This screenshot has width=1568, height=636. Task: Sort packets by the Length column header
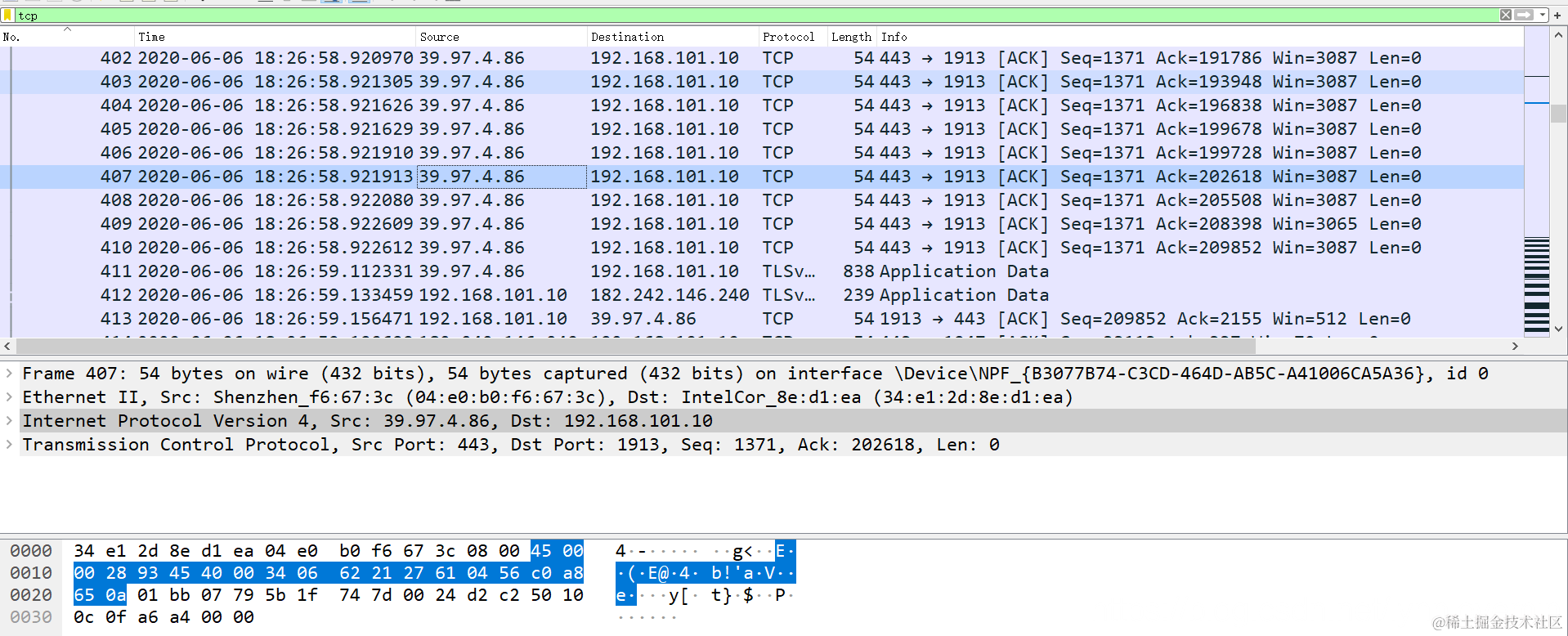853,37
